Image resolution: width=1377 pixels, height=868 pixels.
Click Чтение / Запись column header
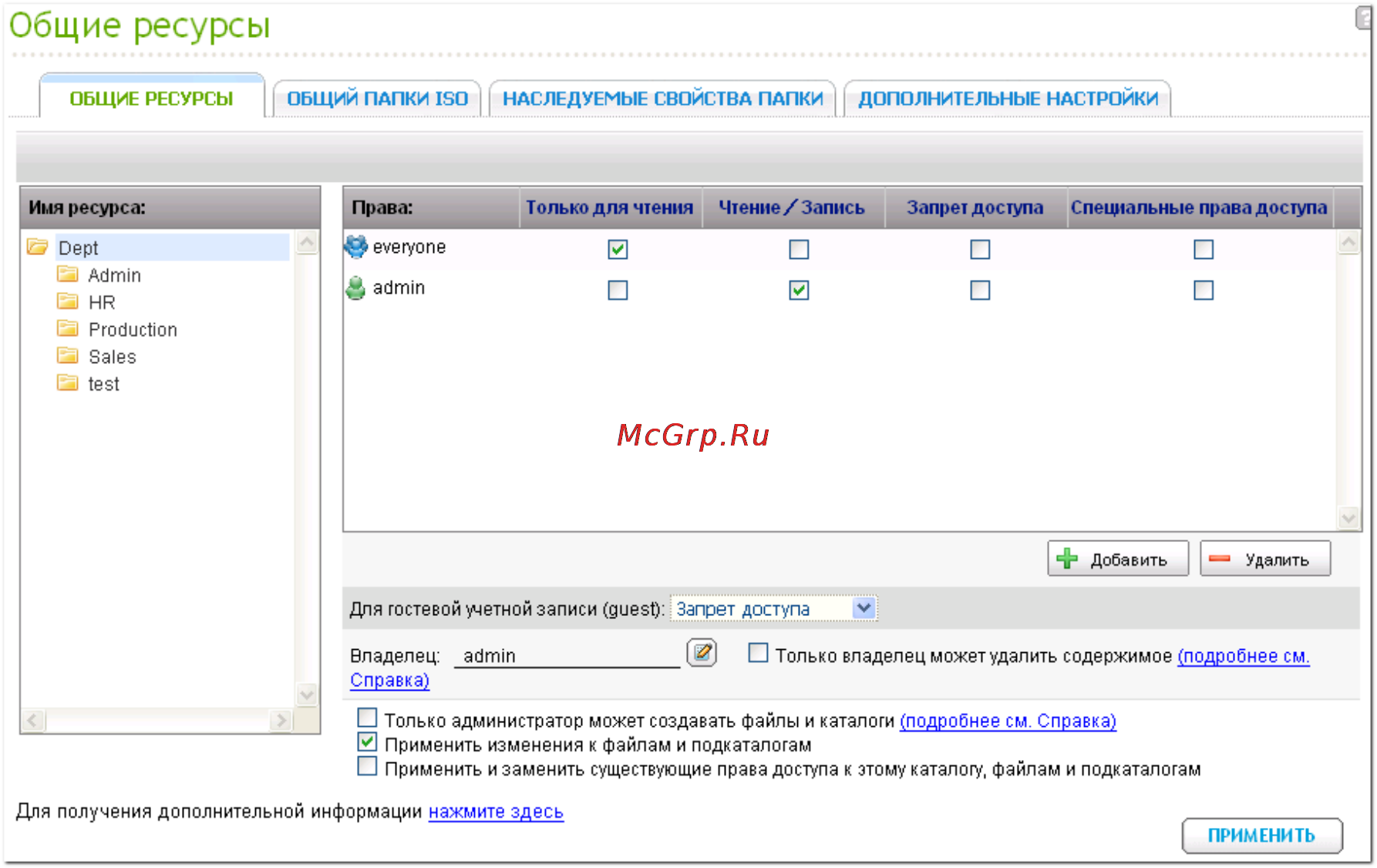792,207
